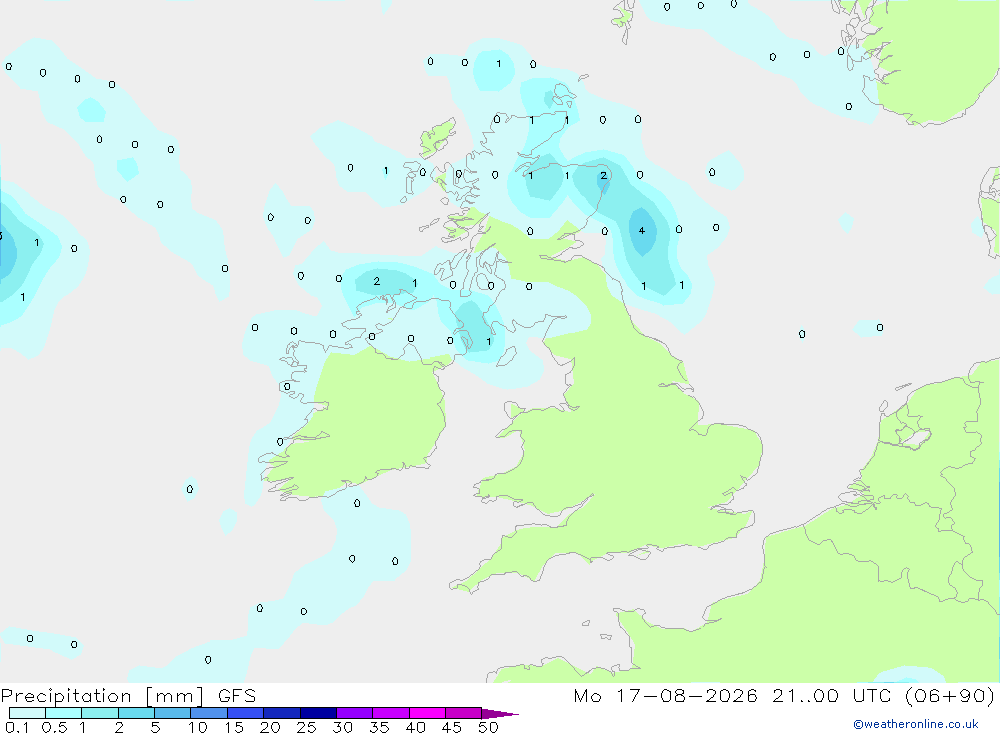1000x733 pixels.
Task: Click the '40' legend label
Action: (x=416, y=727)
